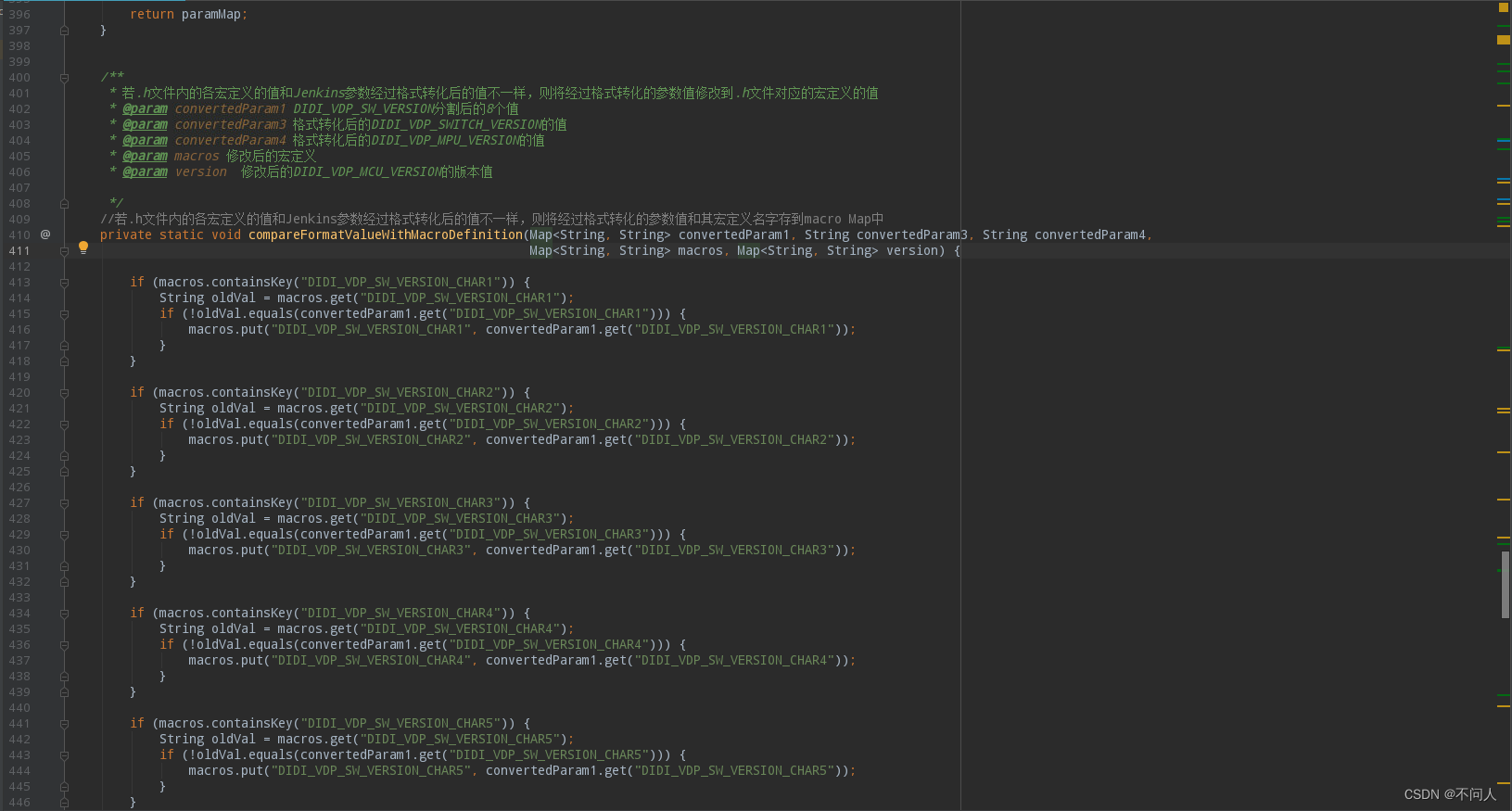Click the yellow lightbulb quick-fix icon
The width and height of the screenshot is (1512, 811).
point(83,247)
